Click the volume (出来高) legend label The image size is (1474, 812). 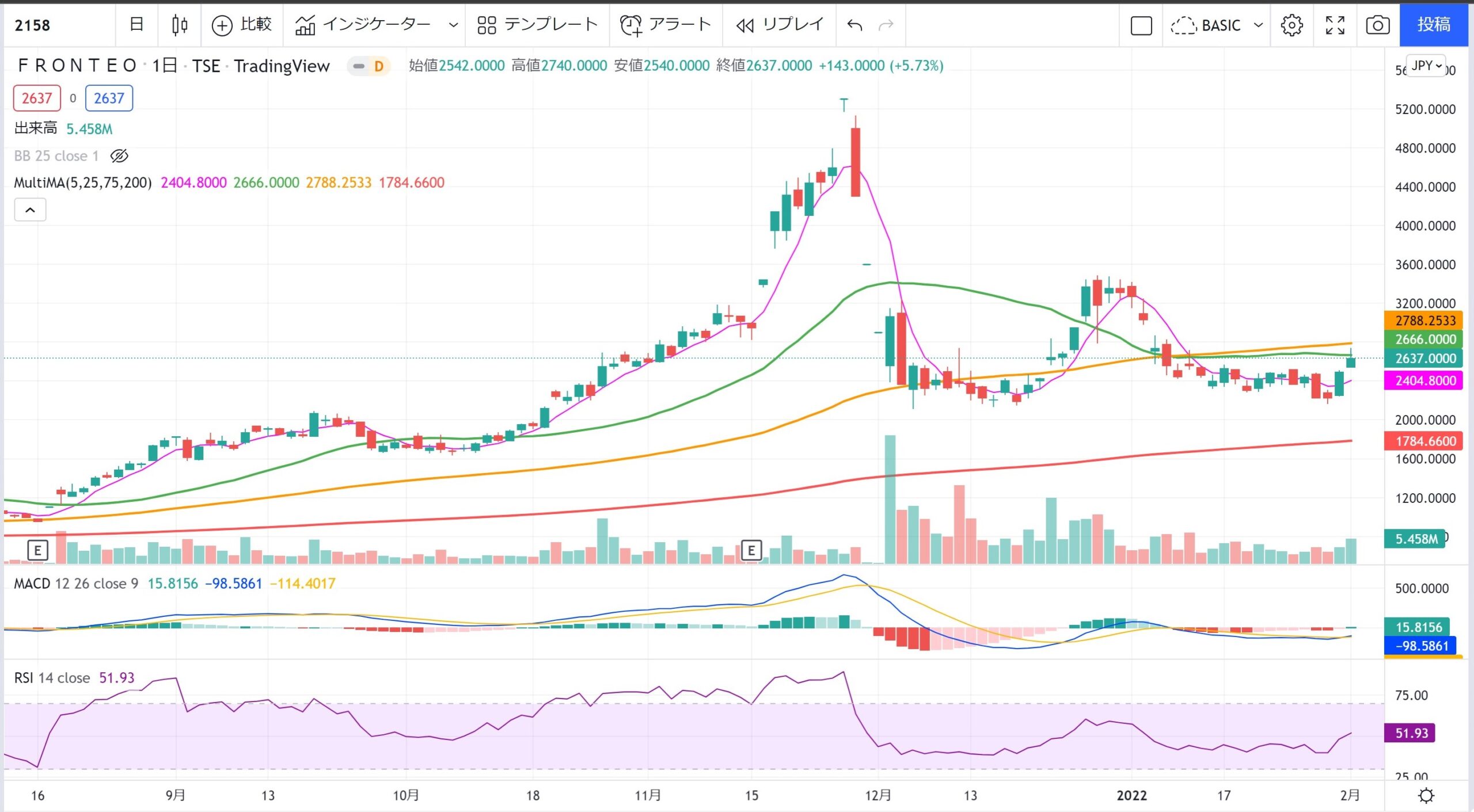[36, 128]
